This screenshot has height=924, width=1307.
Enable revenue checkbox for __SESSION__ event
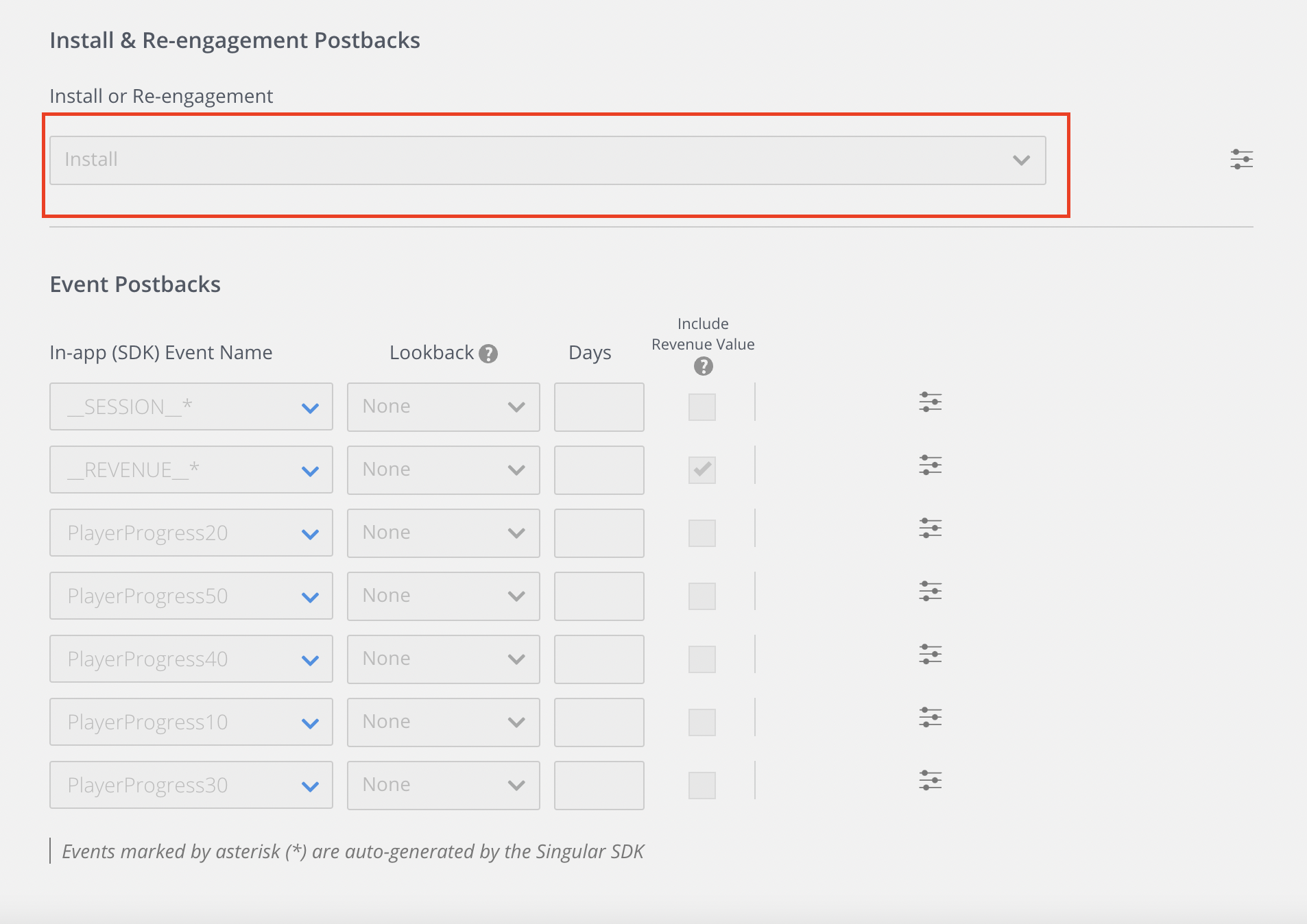(702, 407)
